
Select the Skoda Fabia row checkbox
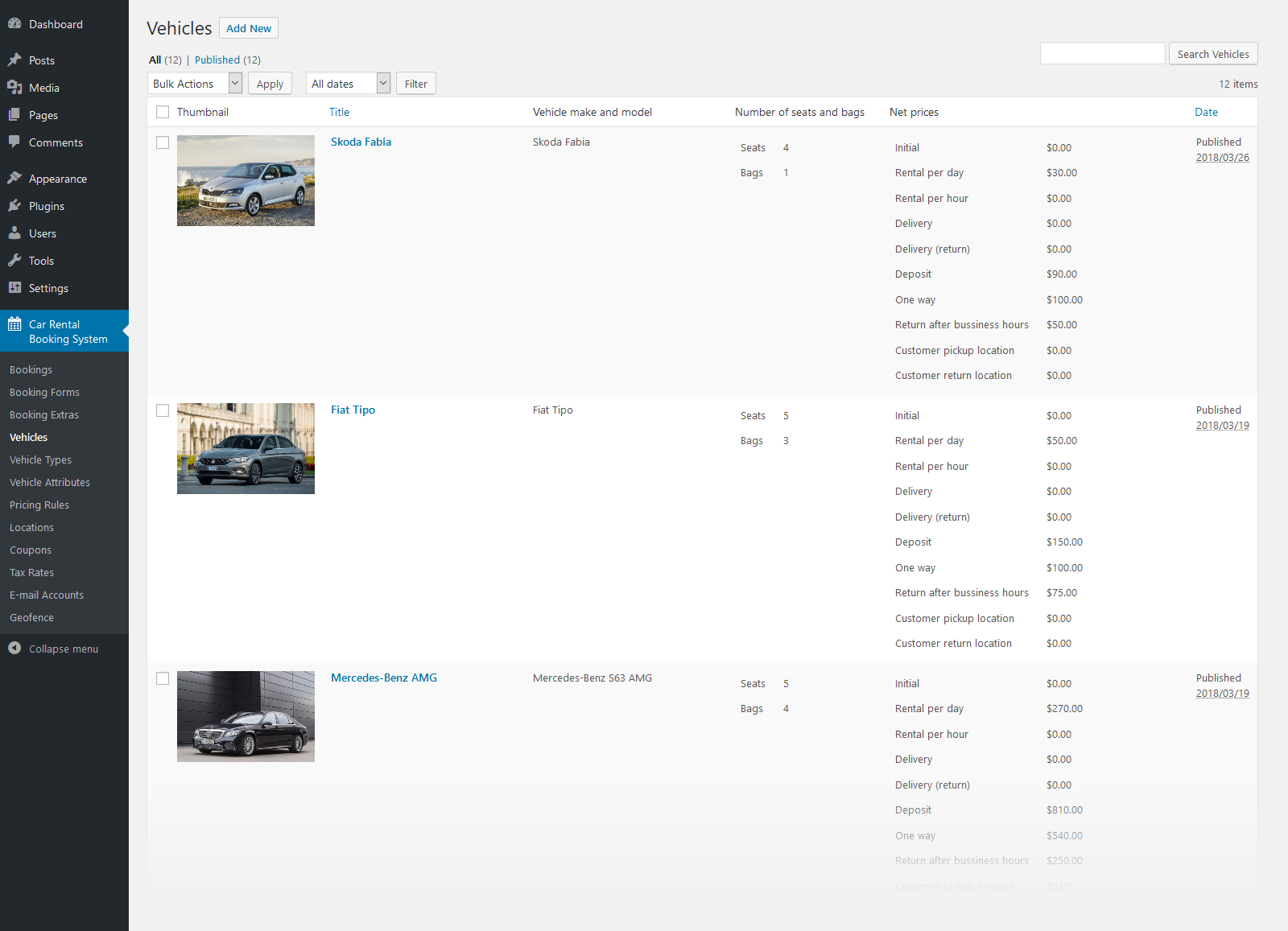tap(163, 142)
